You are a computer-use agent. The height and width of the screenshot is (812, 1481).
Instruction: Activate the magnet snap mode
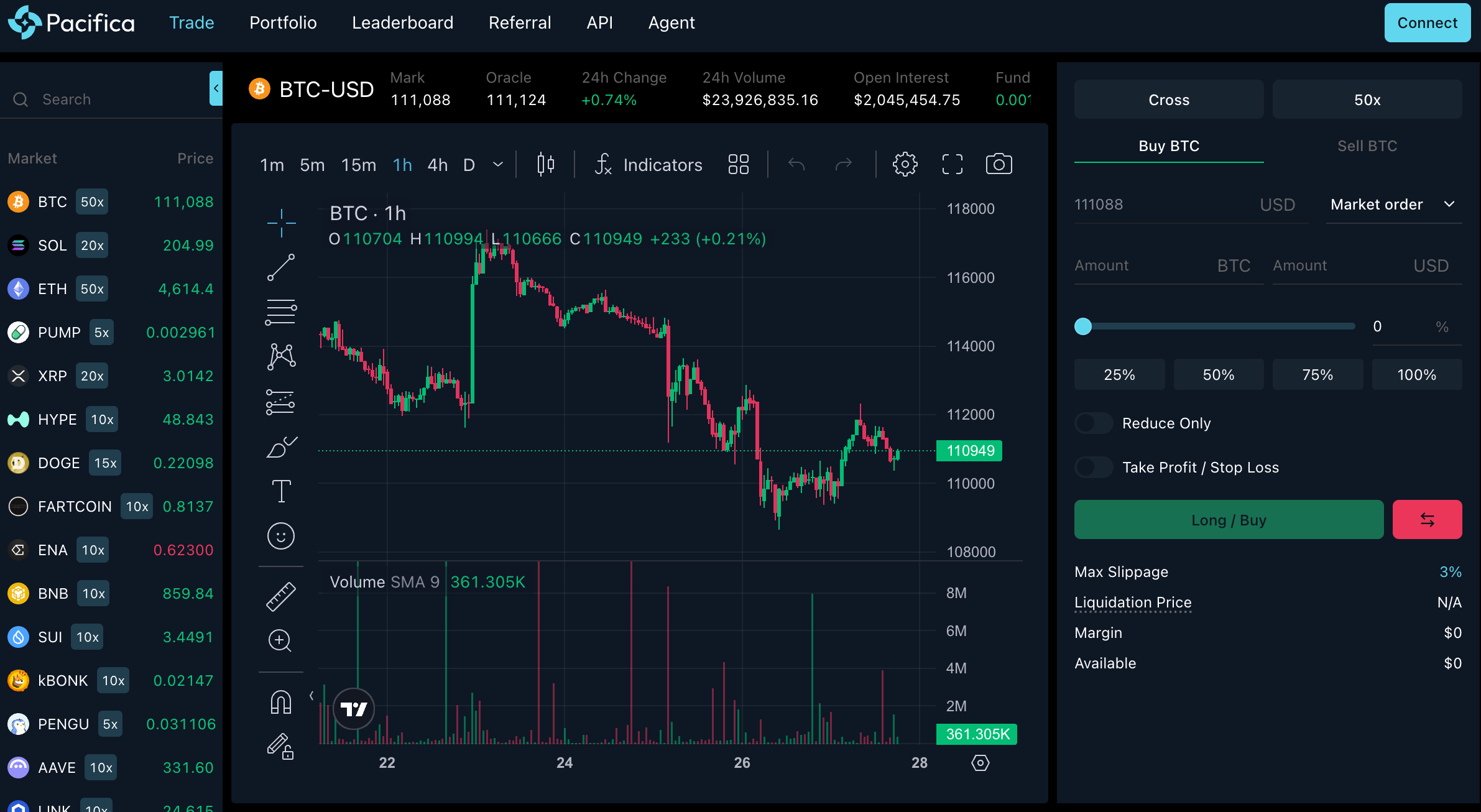[281, 703]
